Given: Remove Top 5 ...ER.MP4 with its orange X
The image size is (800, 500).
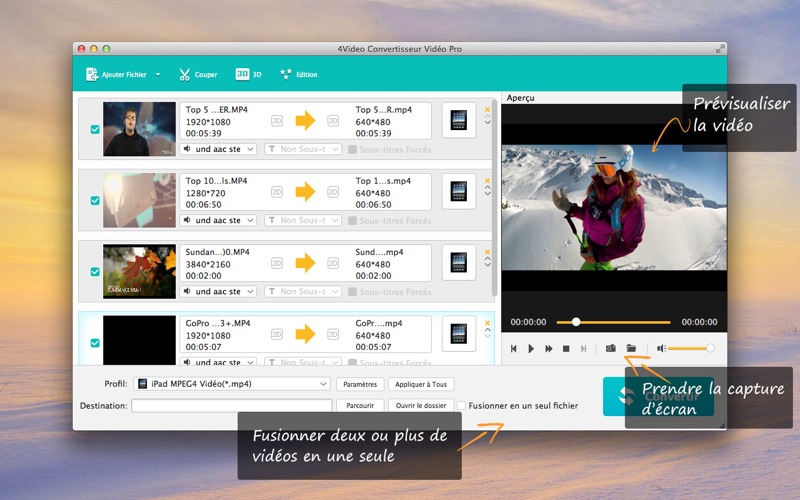Looking at the screenshot, I should 487,109.
